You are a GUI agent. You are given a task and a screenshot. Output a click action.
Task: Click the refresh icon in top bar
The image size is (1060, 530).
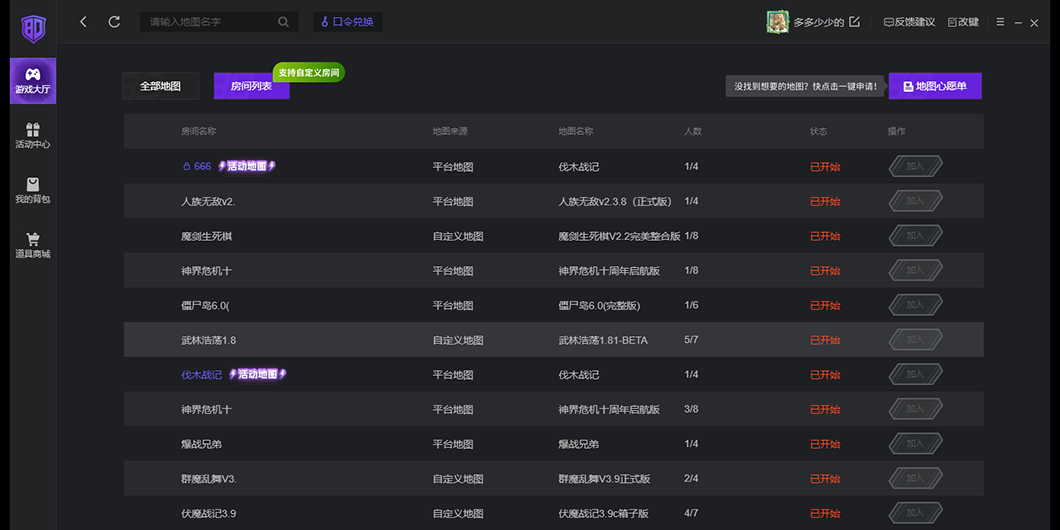point(114,22)
